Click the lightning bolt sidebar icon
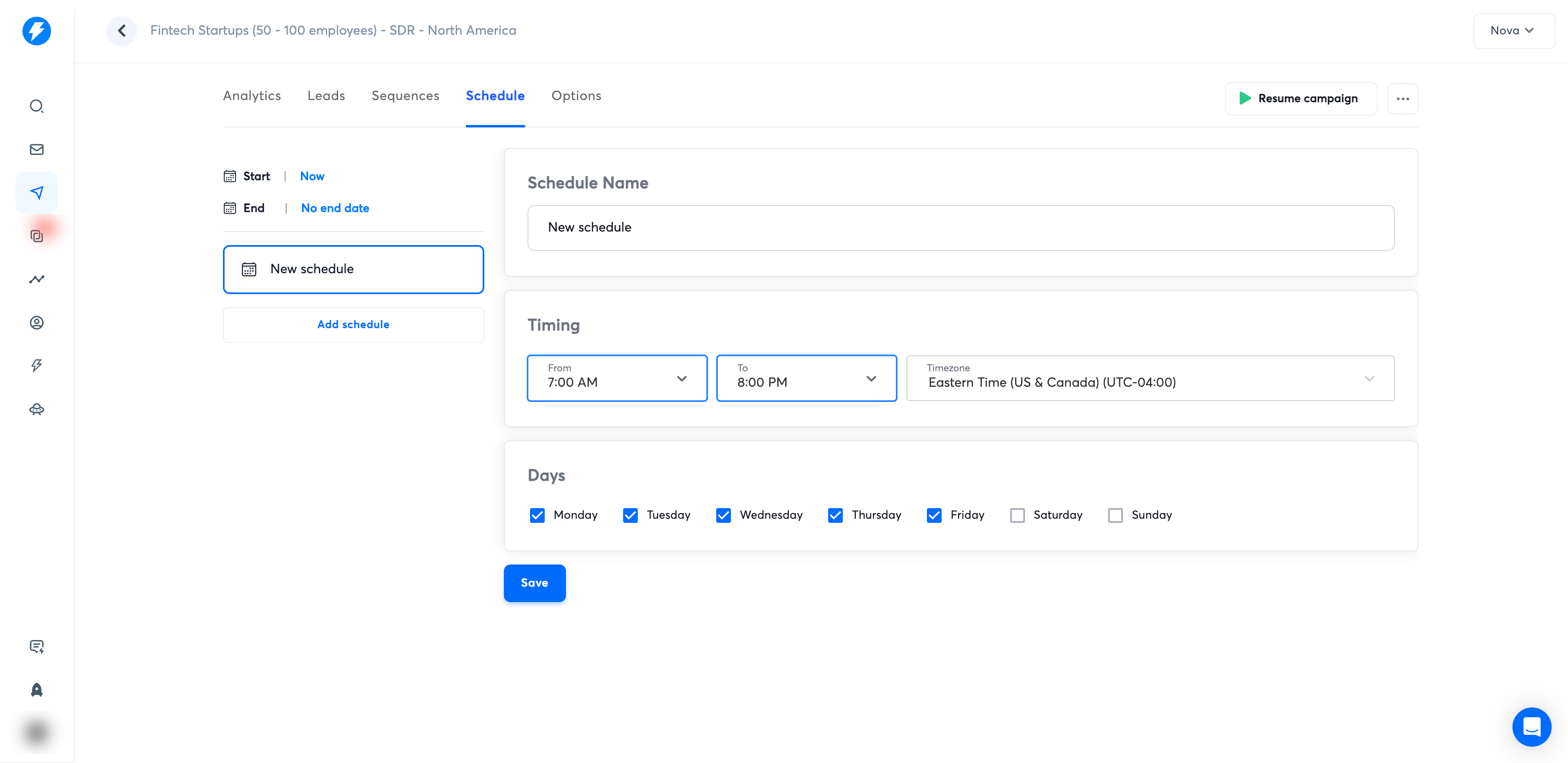The height and width of the screenshot is (763, 1568). point(36,365)
